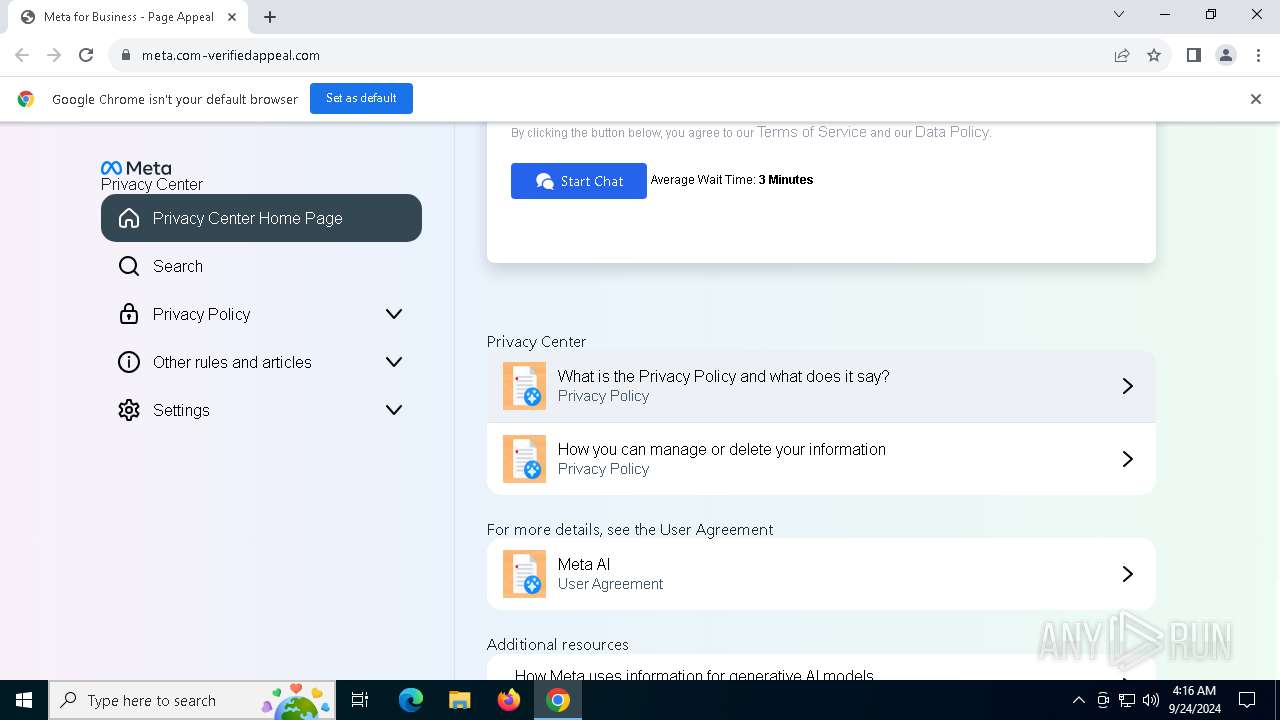Launch Microsoft Edge from the taskbar
Viewport: 1280px width, 720px height.
pos(411,700)
